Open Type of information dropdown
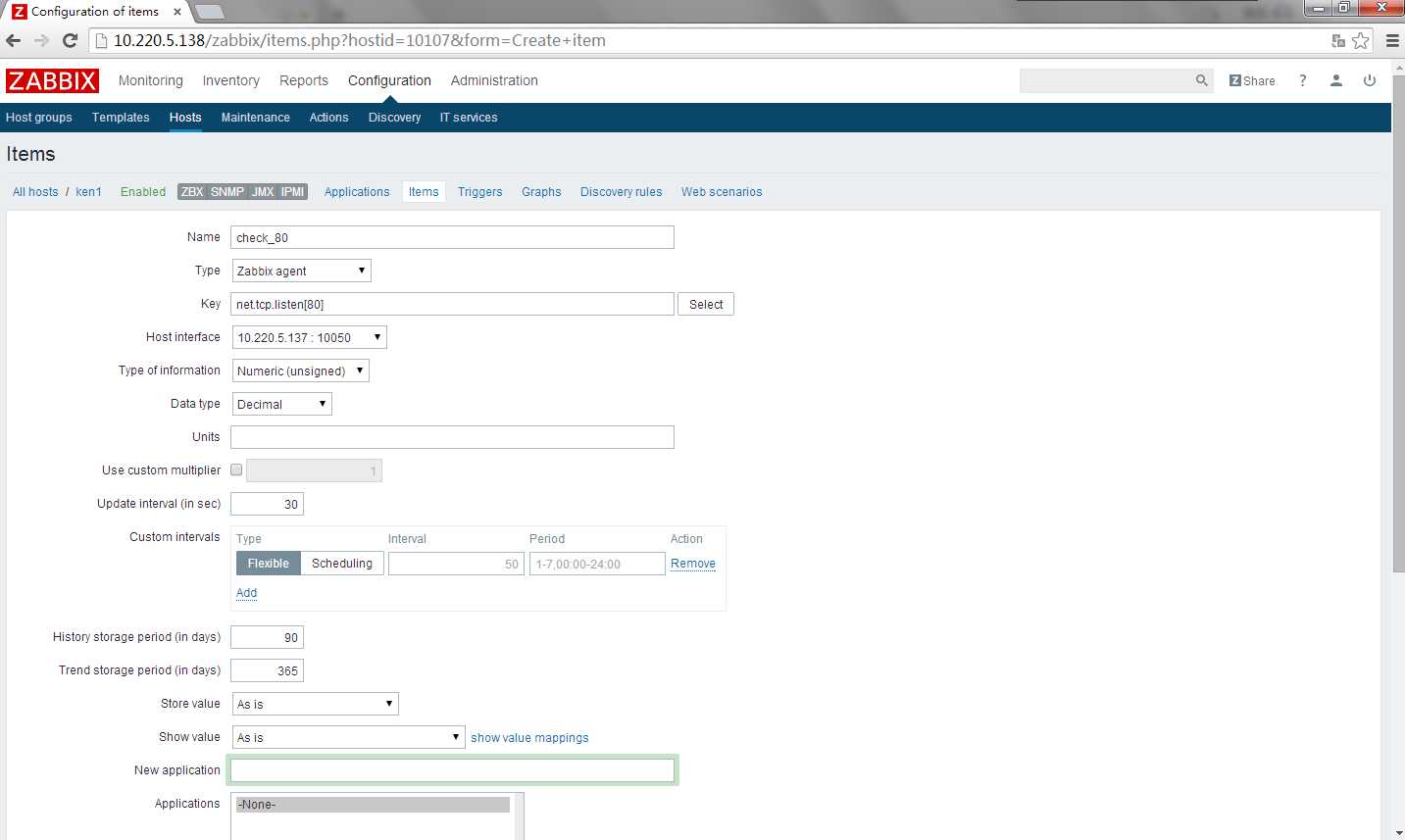This screenshot has height=840, width=1405. (300, 371)
